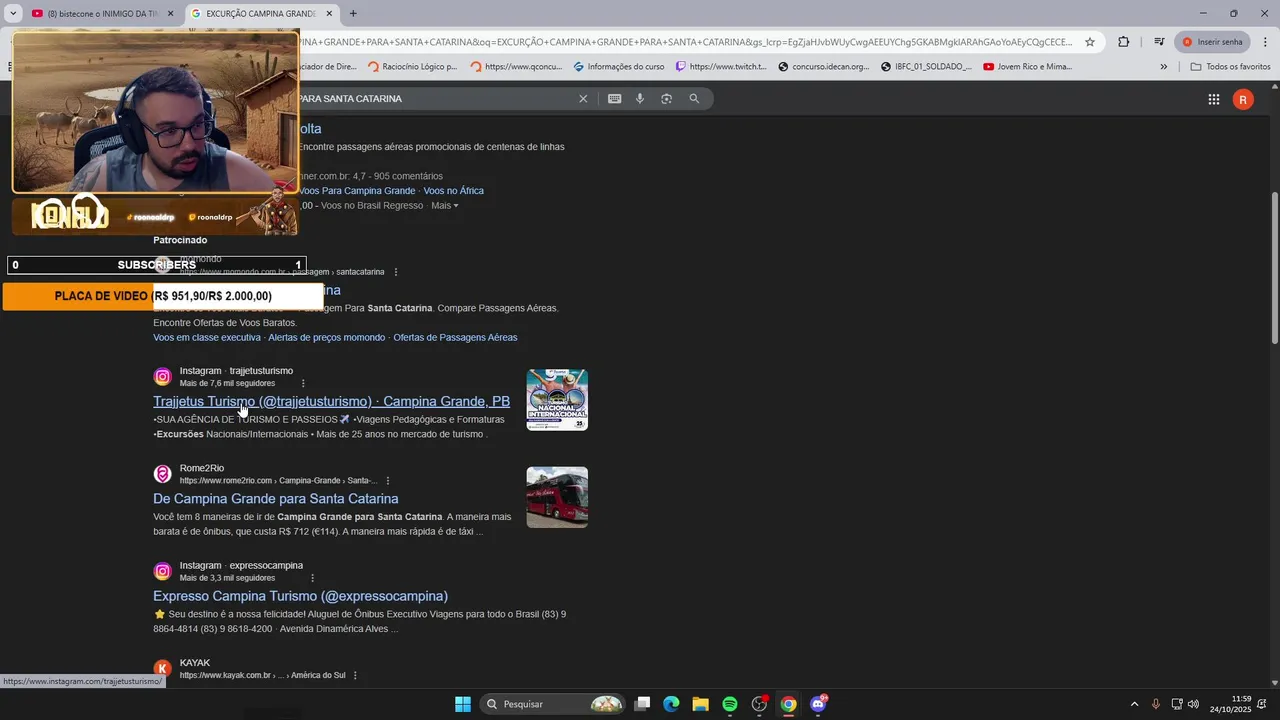Open the Raciocínio Lógico bookmark

pyautogui.click(x=412, y=67)
